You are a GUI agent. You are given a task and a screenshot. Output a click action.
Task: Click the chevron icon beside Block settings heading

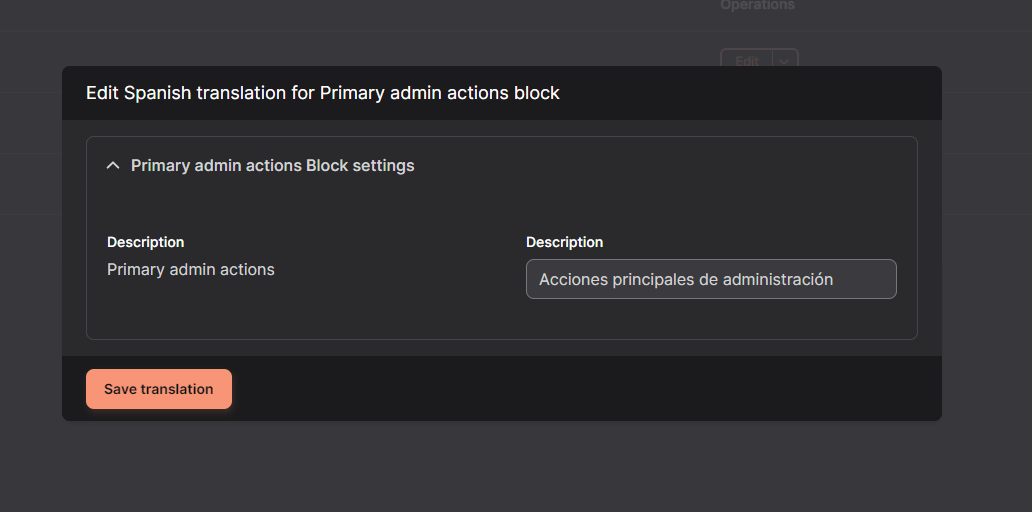click(x=113, y=165)
